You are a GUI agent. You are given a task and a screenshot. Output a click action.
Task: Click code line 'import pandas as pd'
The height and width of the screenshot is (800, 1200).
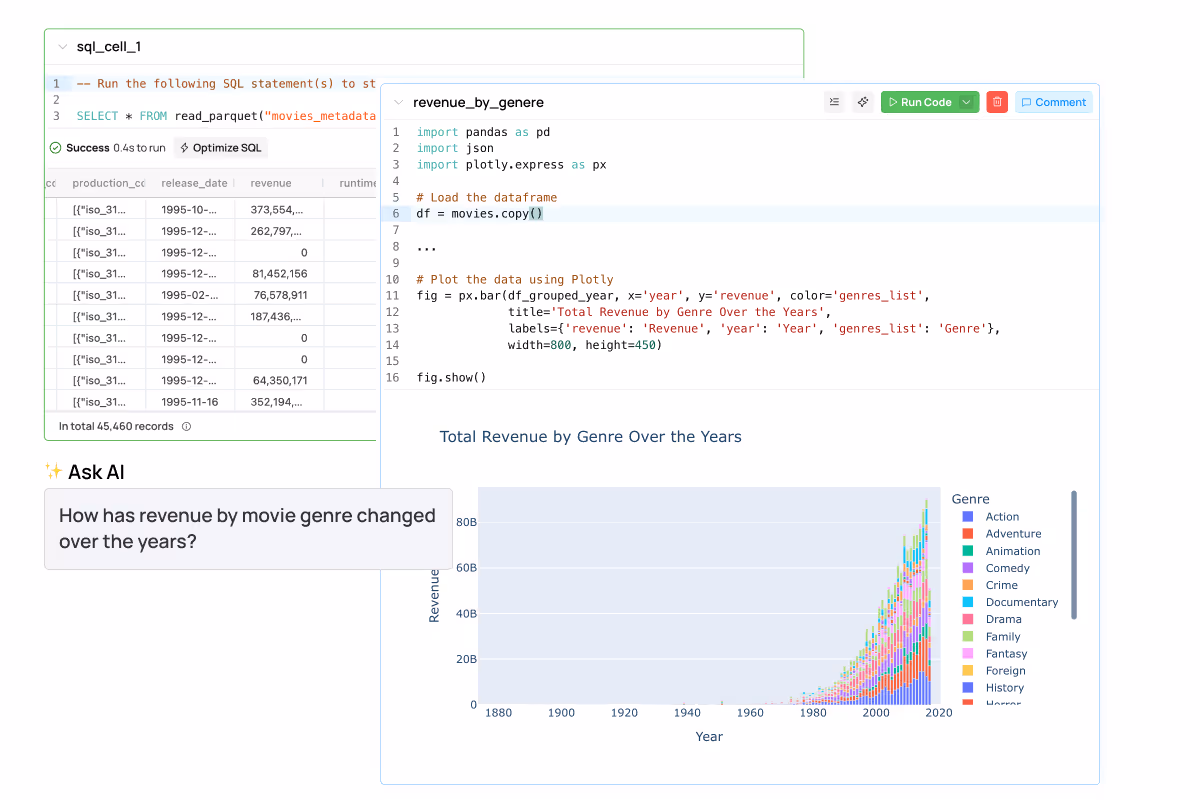click(483, 132)
